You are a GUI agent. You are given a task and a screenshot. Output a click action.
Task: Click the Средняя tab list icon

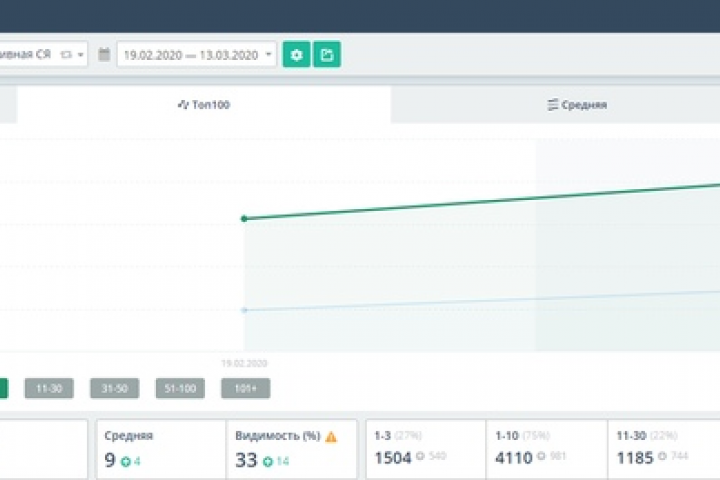pos(552,105)
